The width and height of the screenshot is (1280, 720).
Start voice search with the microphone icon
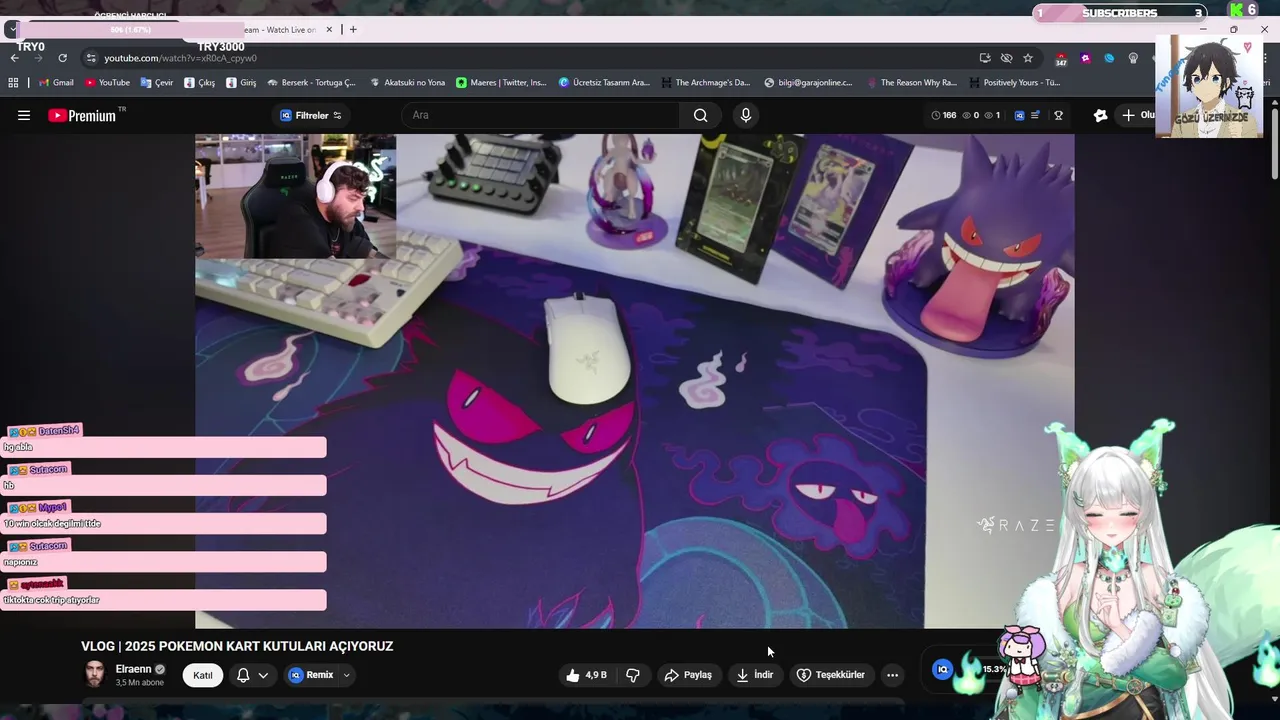click(745, 115)
